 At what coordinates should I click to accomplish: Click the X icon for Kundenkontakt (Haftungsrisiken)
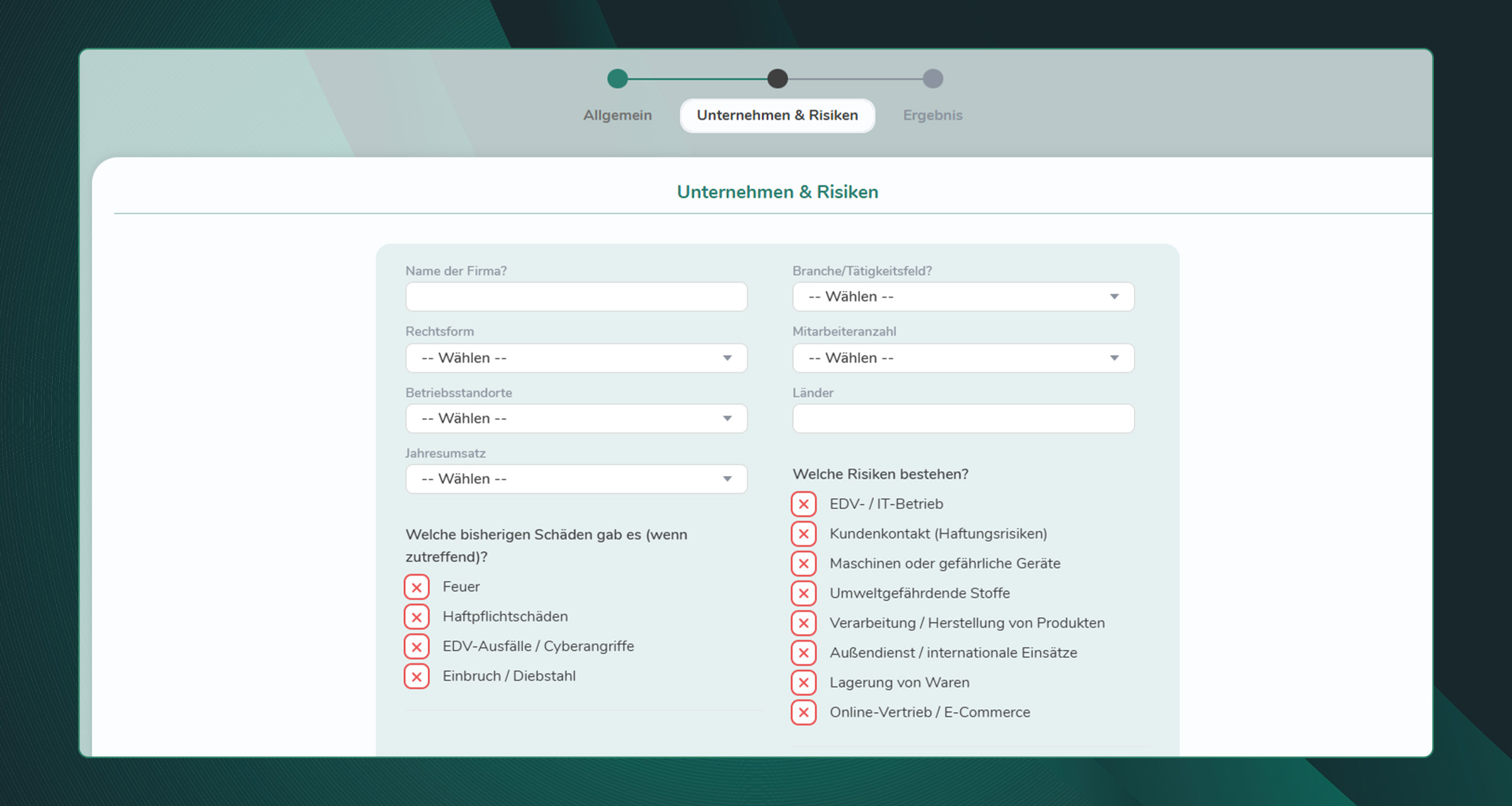804,534
